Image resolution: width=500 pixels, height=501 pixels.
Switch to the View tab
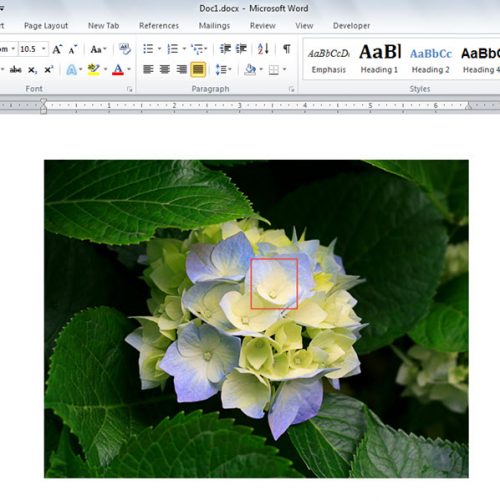304,26
